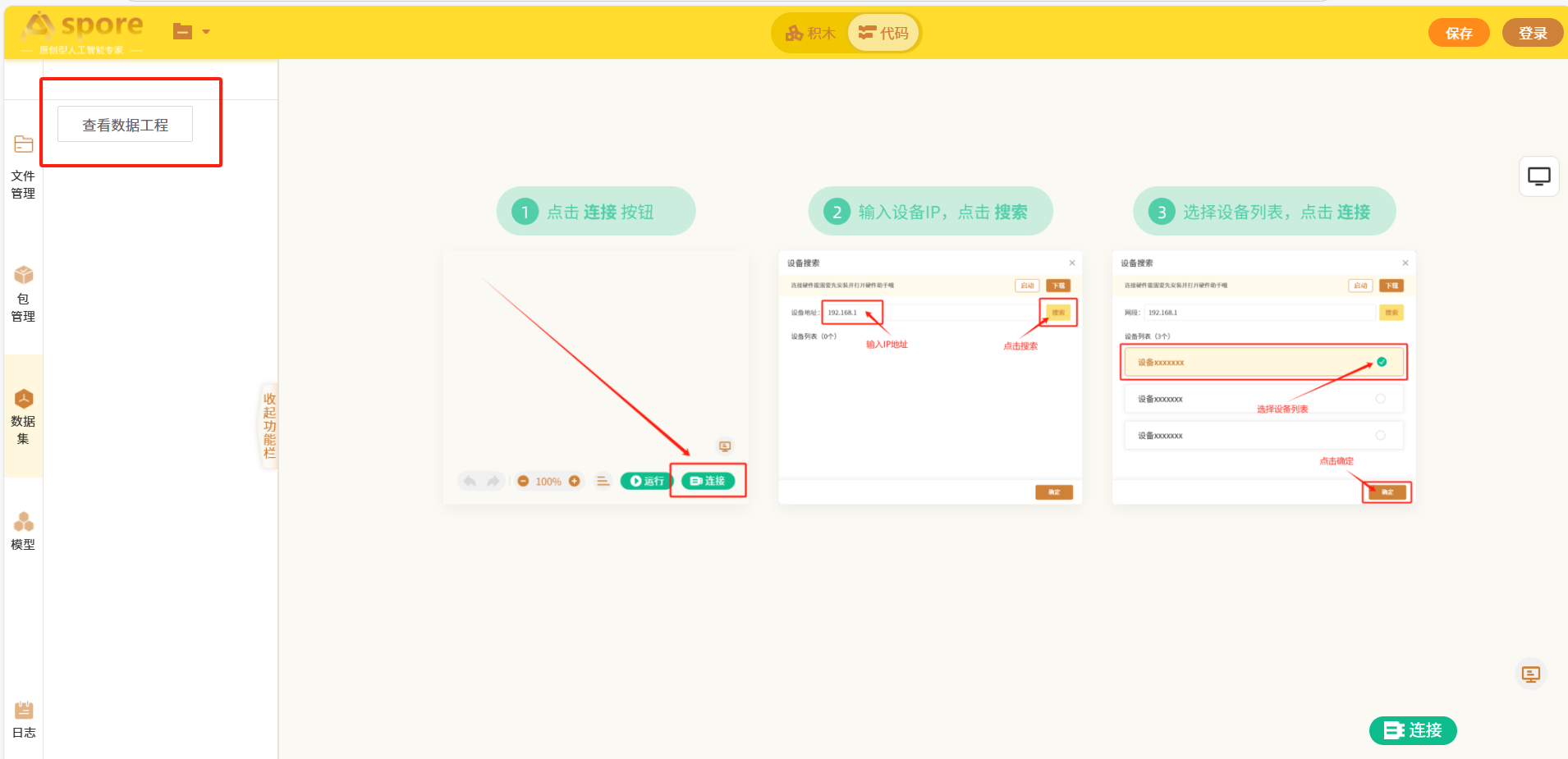Click the spore logo
Screen dimensions: 1568x759
tap(82, 31)
